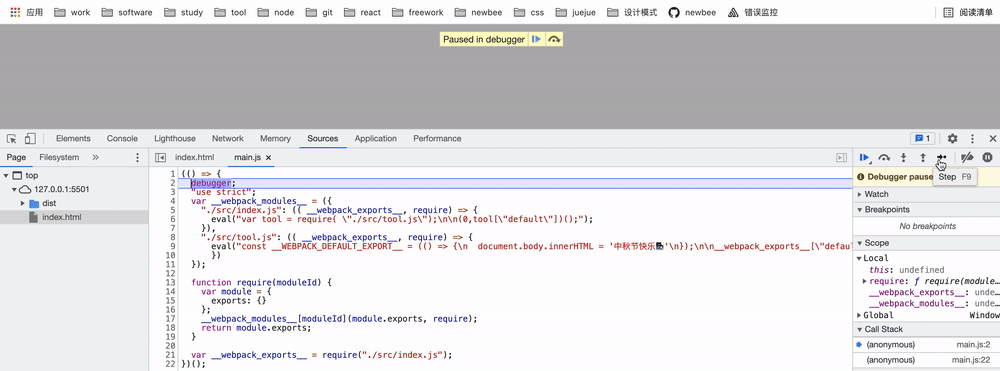Close the DevTools panel
The height and width of the screenshot is (371, 1000).
tap(992, 138)
